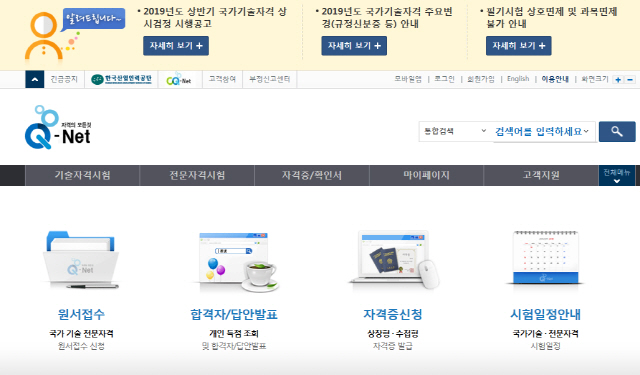Screen dimensions: 640x375
Task: Open the 시험일정안내 title link
Action: click(545, 314)
